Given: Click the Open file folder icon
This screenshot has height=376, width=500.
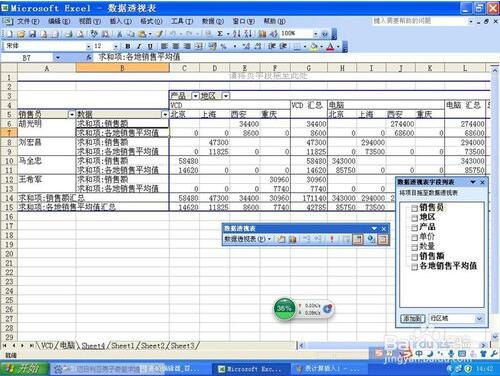Looking at the screenshot, I should [x=21, y=34].
